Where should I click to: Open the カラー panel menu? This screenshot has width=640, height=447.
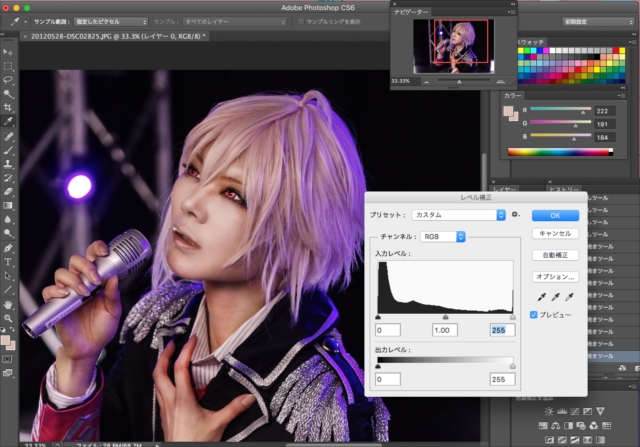tap(622, 96)
